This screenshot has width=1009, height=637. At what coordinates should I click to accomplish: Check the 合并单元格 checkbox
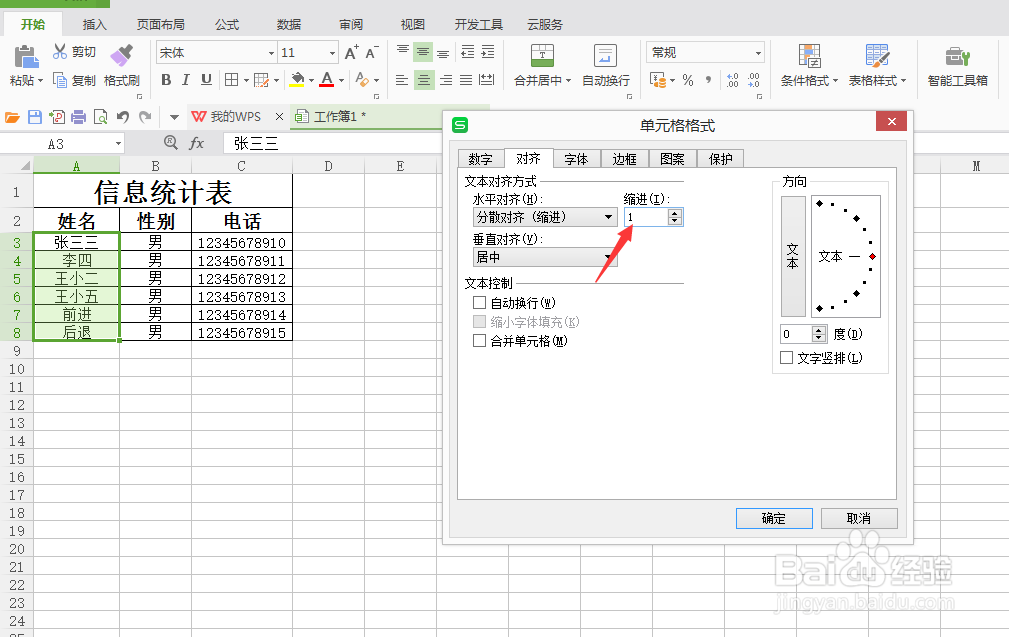[x=479, y=340]
